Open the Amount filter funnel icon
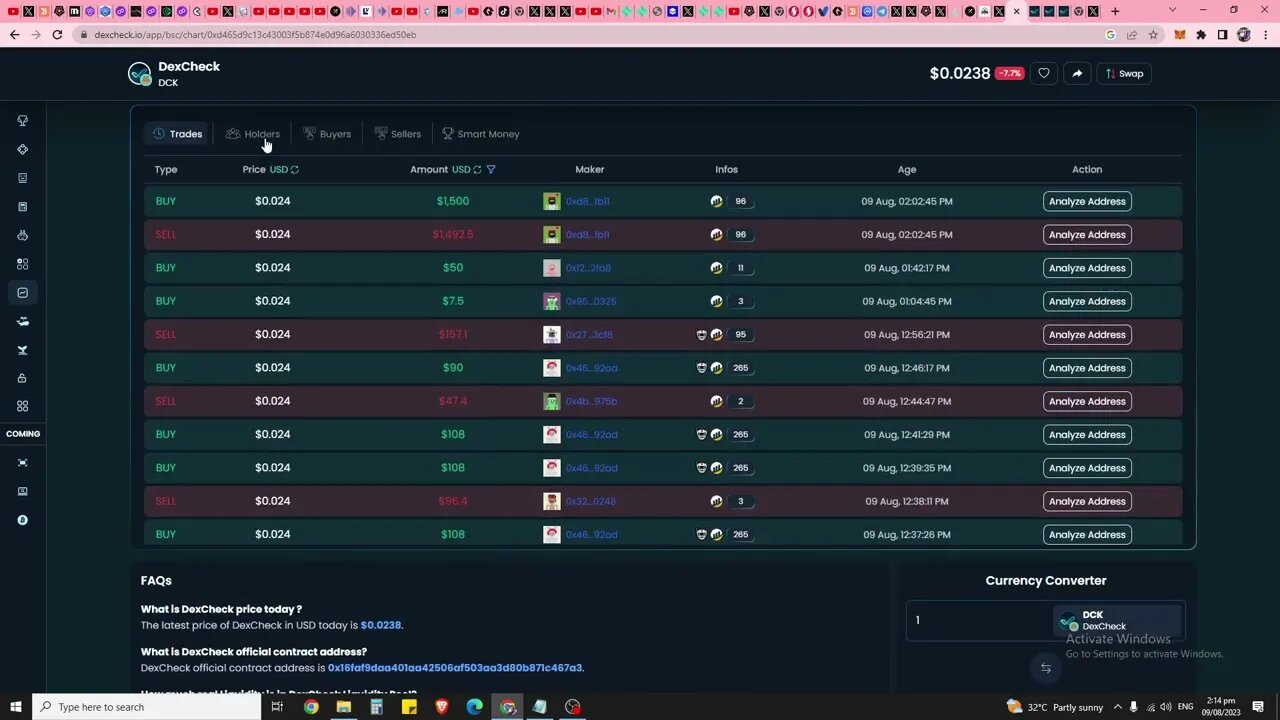Viewport: 1280px width, 720px height. [x=491, y=170]
